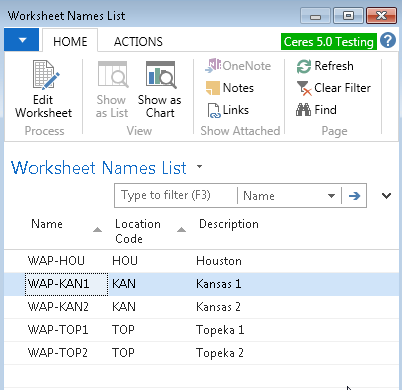Clear Filter on the list
Screen dimensions: 402x390
[x=334, y=88]
